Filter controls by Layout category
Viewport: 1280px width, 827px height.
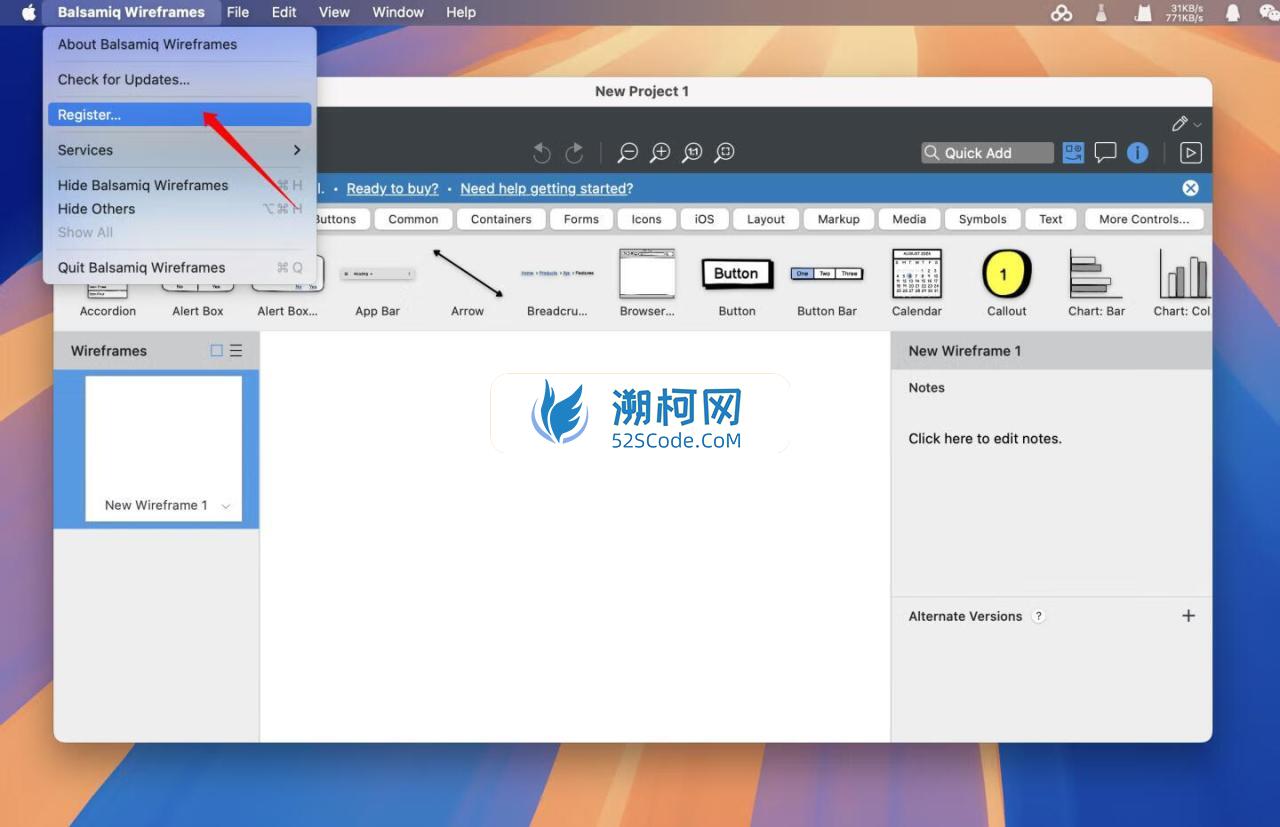pyautogui.click(x=766, y=219)
